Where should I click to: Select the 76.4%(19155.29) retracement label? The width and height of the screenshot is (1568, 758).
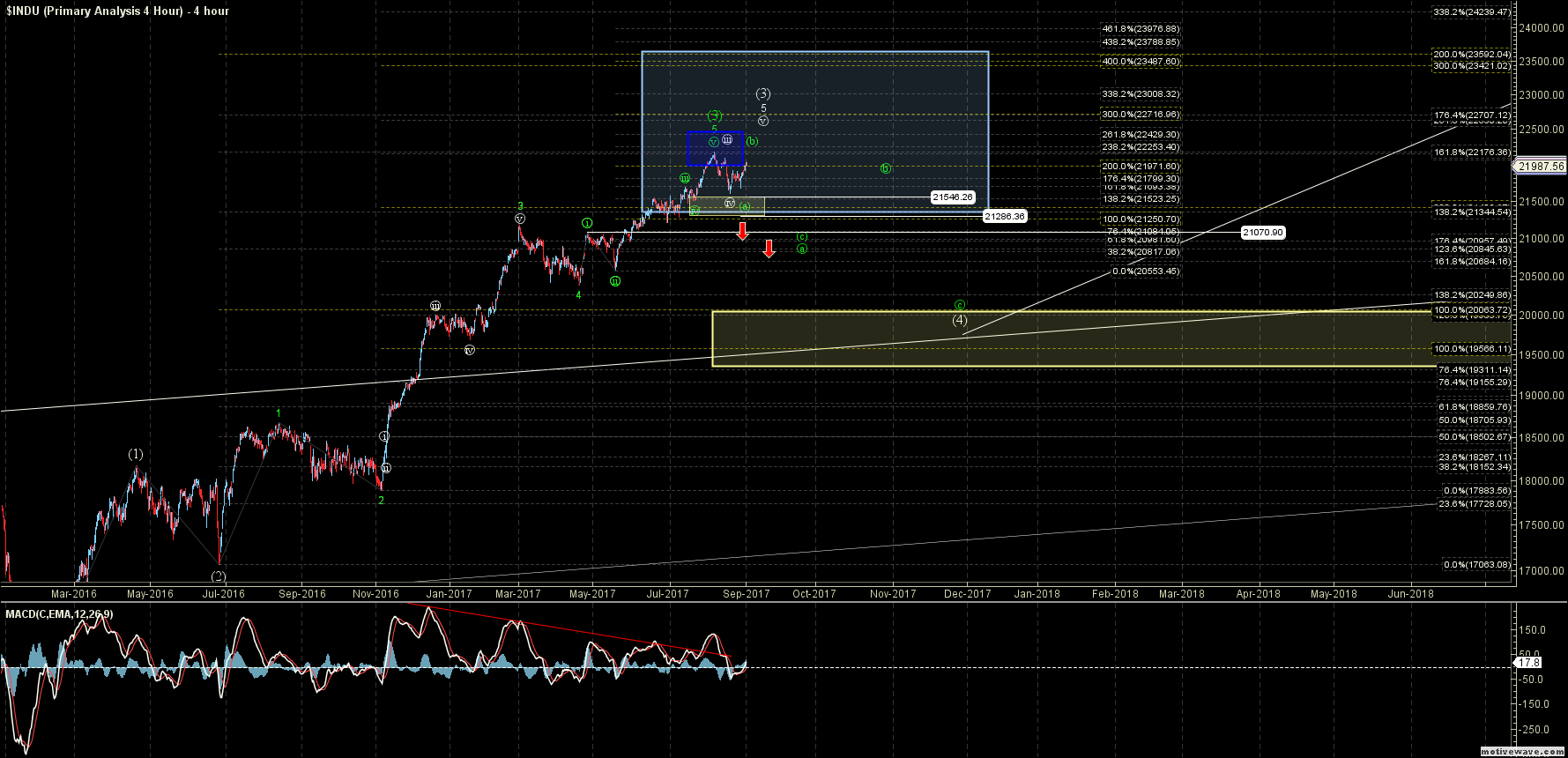[1475, 383]
